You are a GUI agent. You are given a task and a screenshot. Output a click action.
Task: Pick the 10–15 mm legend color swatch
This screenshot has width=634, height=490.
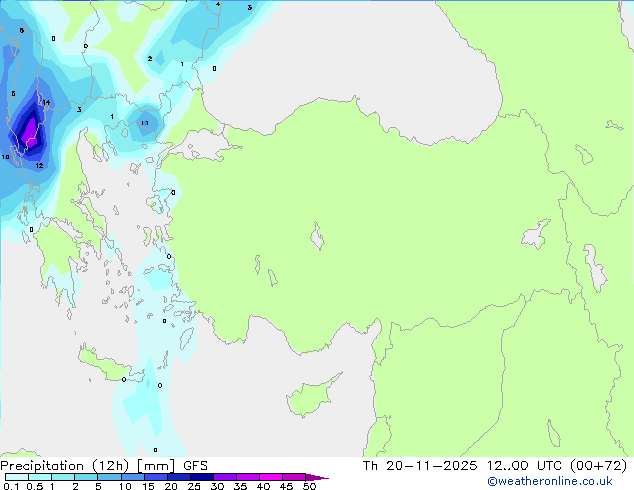point(132,477)
